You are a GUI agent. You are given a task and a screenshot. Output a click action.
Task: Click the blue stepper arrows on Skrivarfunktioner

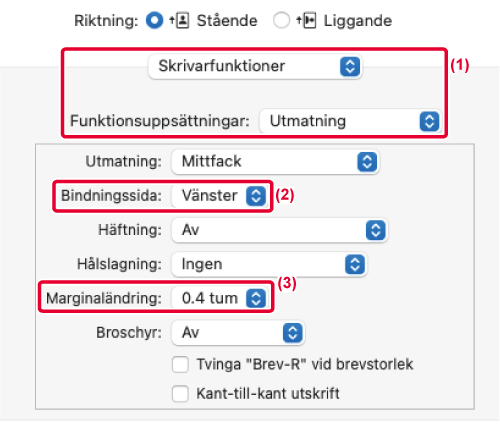click(x=350, y=66)
